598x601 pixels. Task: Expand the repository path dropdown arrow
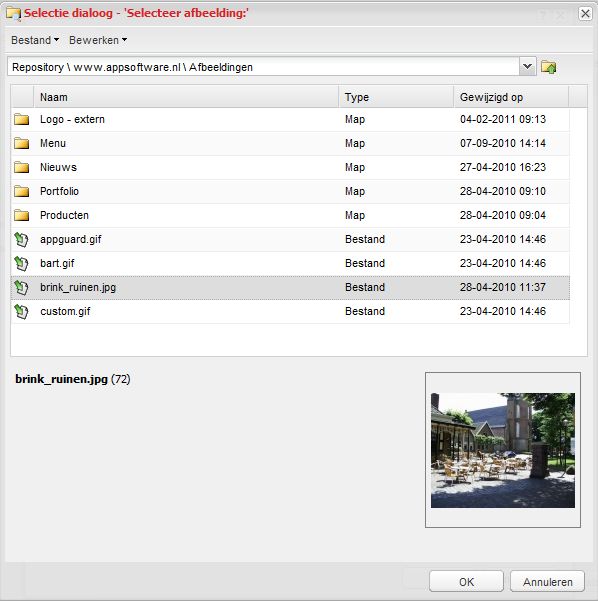click(x=527, y=67)
